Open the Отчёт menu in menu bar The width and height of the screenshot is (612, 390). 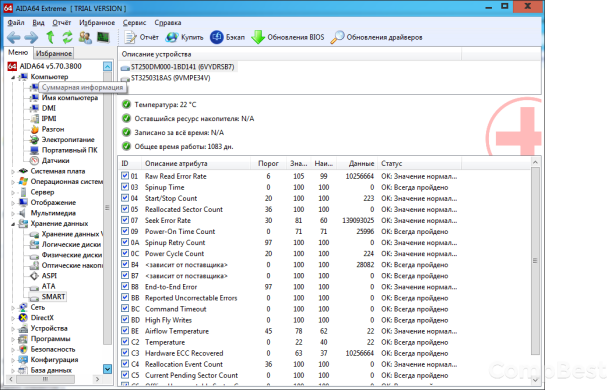click(x=62, y=23)
